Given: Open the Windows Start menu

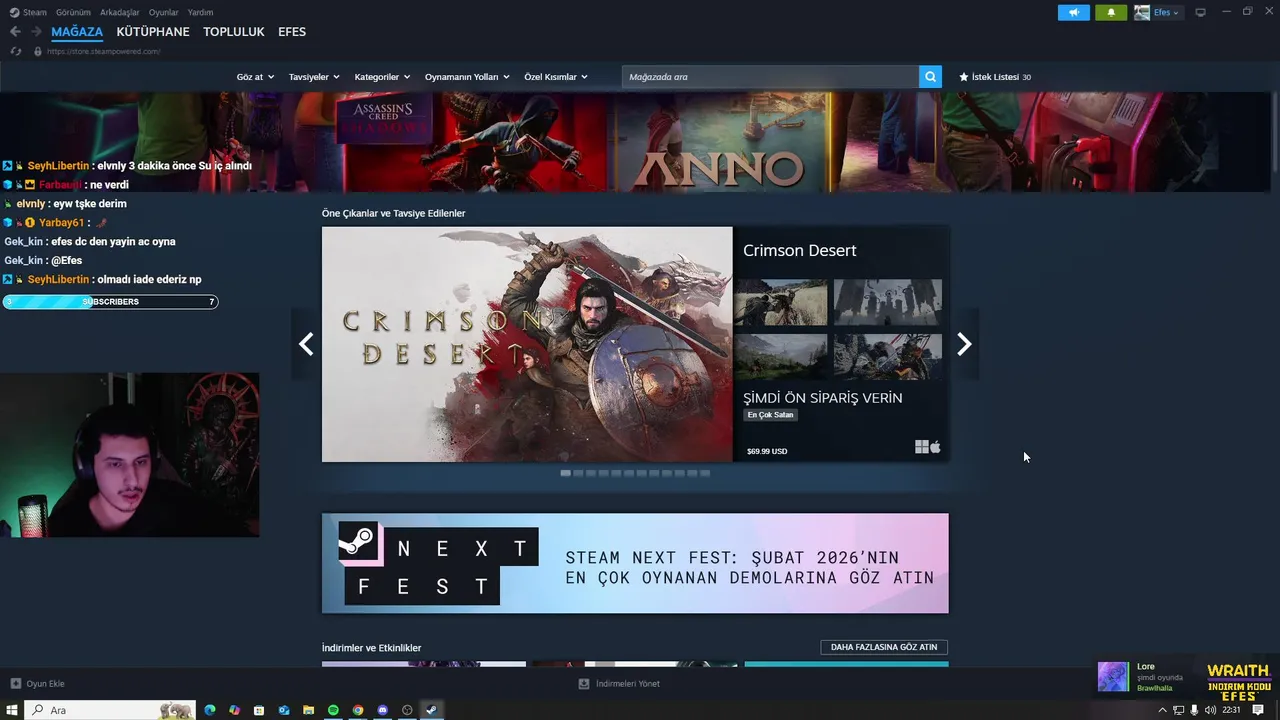Looking at the screenshot, I should pos(12,710).
